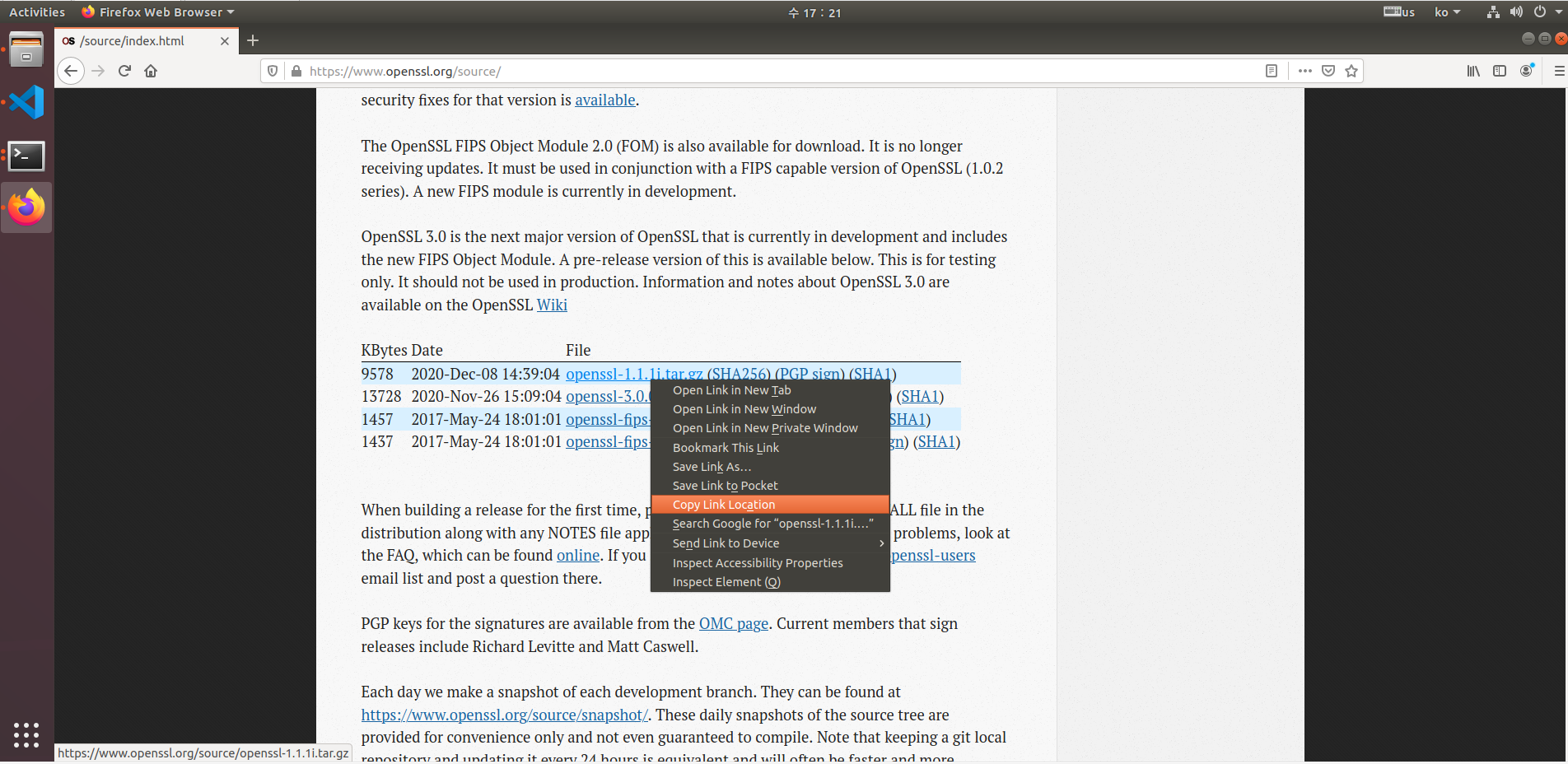
Task: Open the OMC page link
Action: pyautogui.click(x=734, y=624)
